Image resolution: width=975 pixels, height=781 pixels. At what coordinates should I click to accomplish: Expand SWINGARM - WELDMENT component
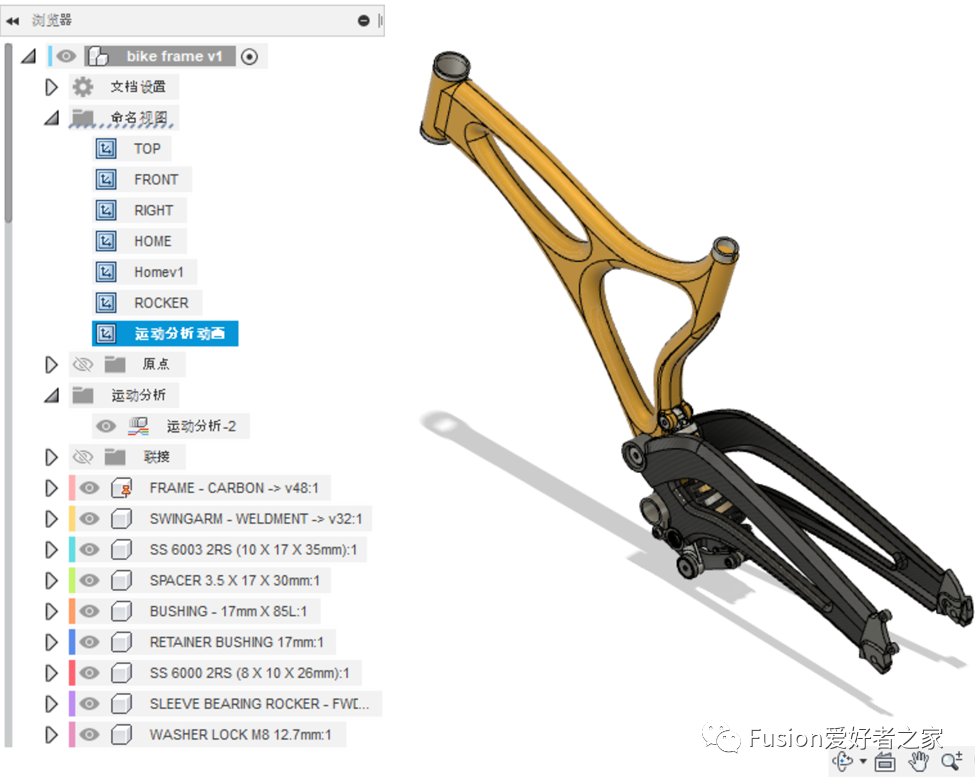tap(51, 519)
